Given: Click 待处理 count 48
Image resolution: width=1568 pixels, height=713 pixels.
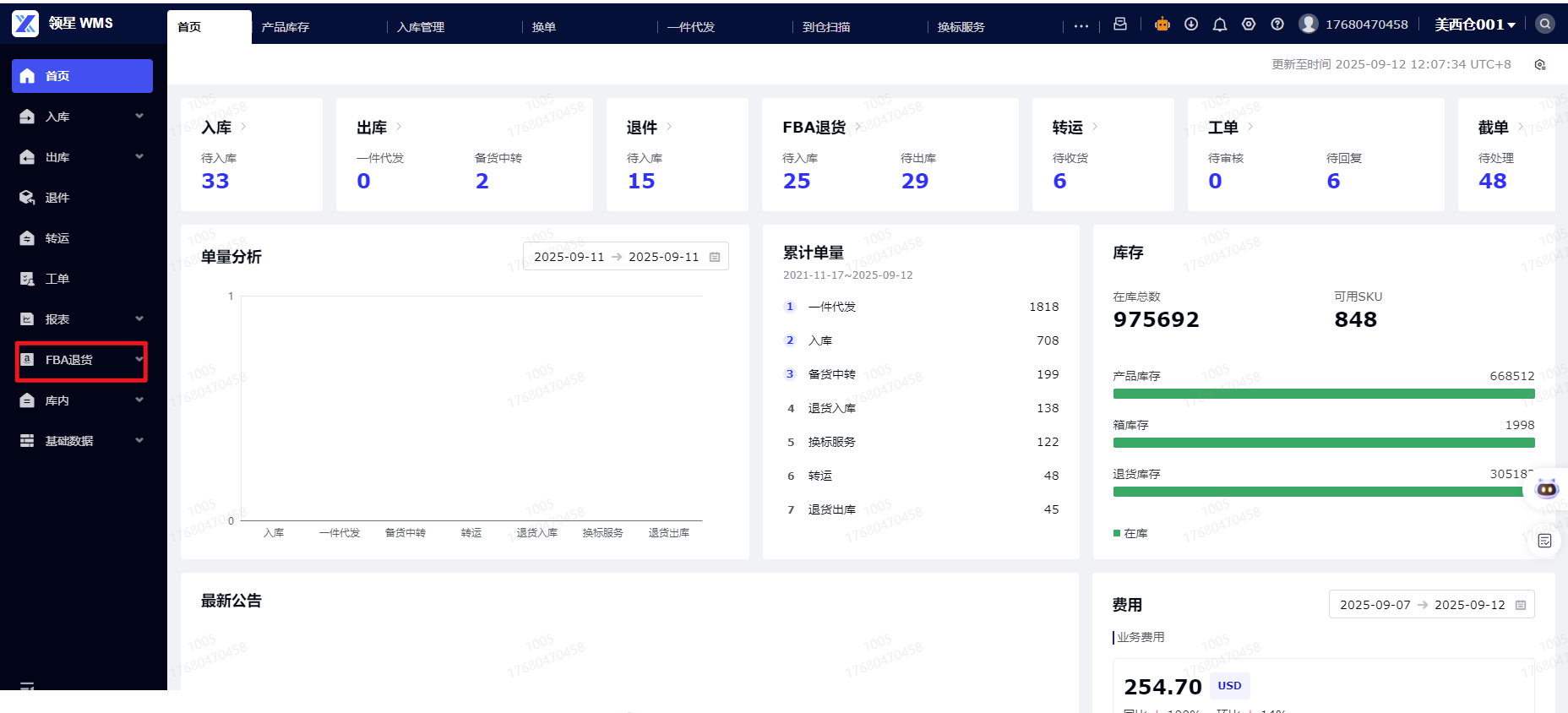Looking at the screenshot, I should pyautogui.click(x=1493, y=181).
